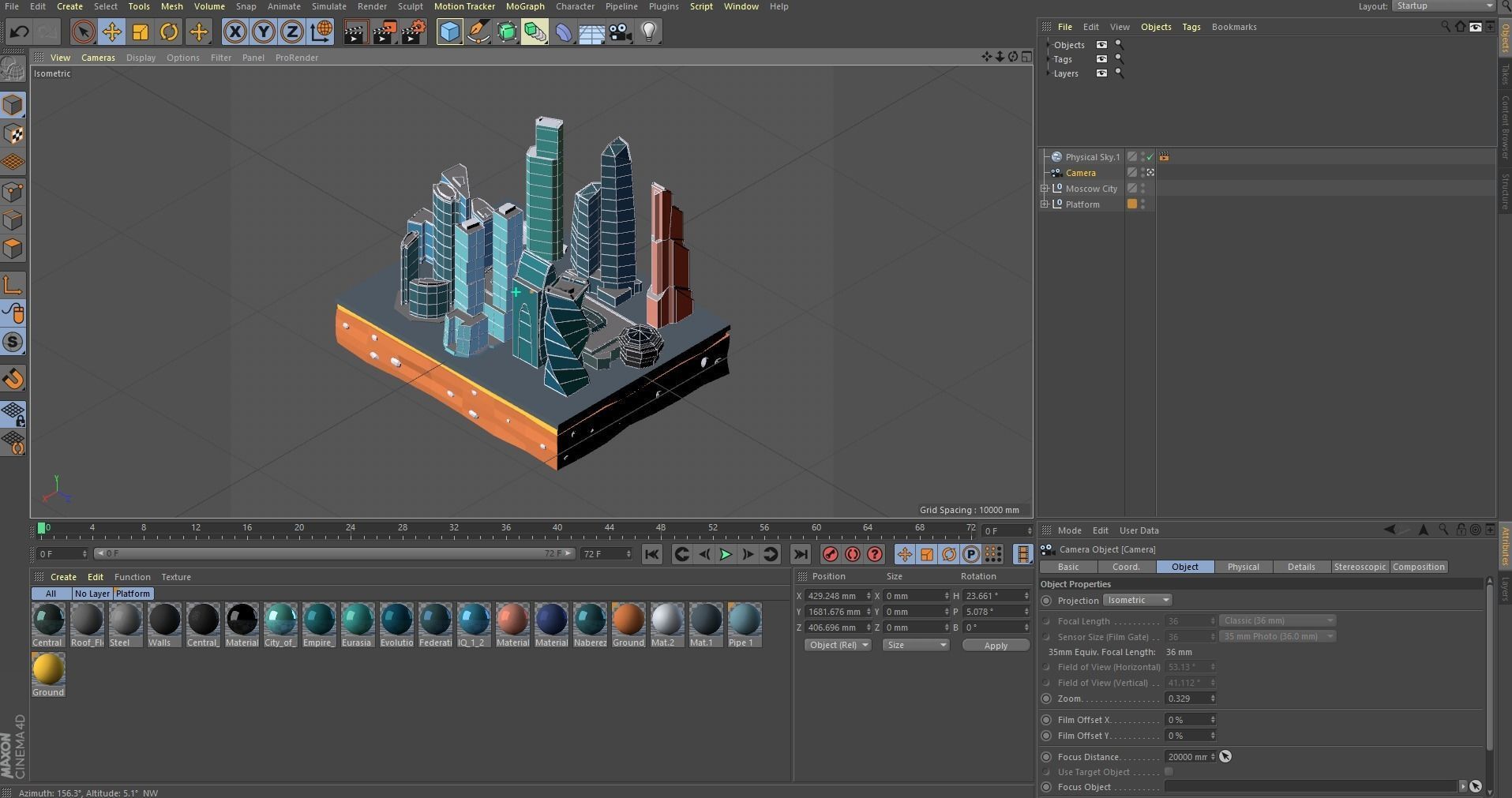Activate the Scale tool
The height and width of the screenshot is (798, 1512).
coord(140,32)
